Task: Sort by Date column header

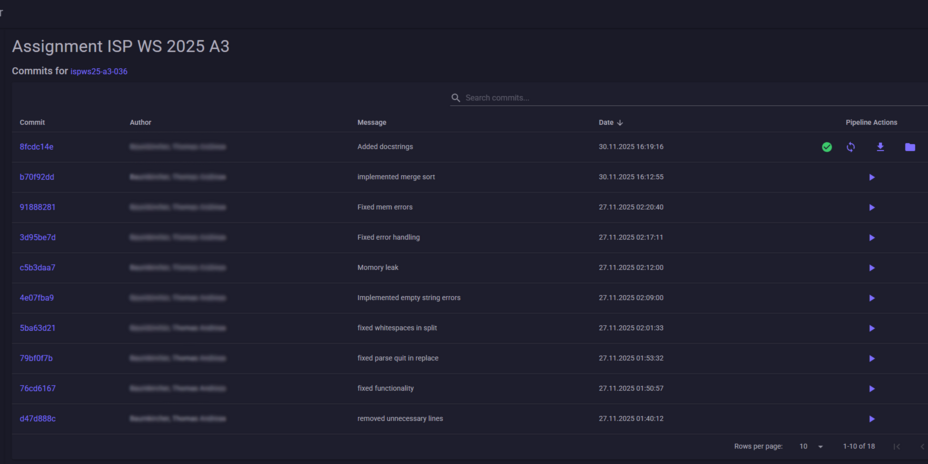Action: pos(606,122)
